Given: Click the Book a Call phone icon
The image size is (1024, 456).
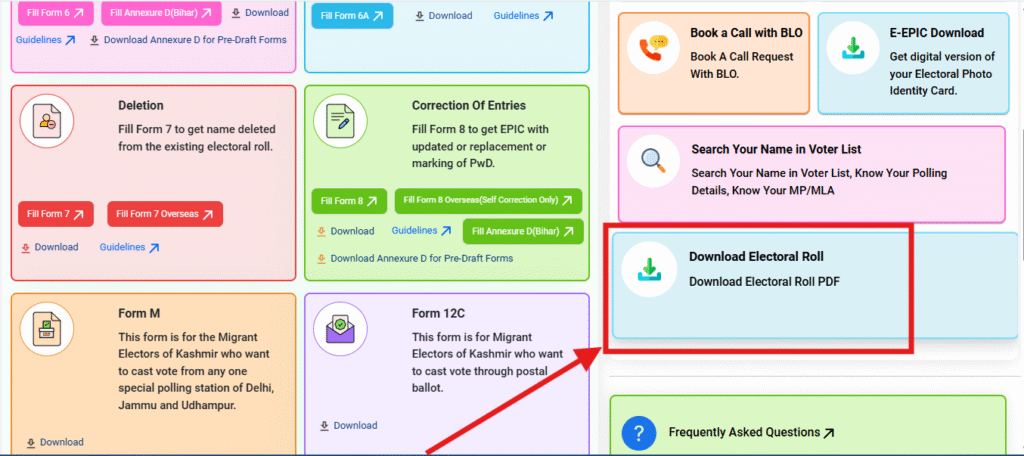Looking at the screenshot, I should click(x=654, y=49).
